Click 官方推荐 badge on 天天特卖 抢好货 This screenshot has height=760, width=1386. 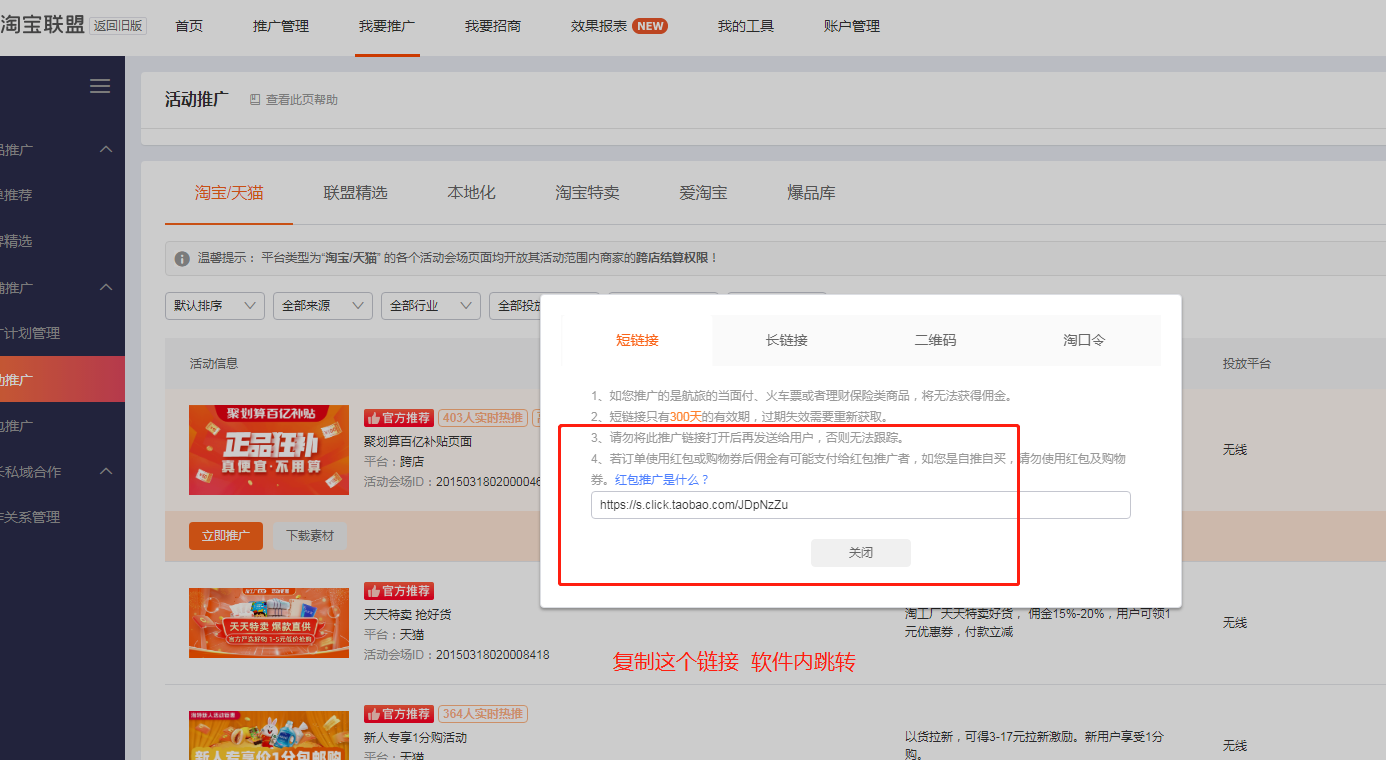pos(398,591)
